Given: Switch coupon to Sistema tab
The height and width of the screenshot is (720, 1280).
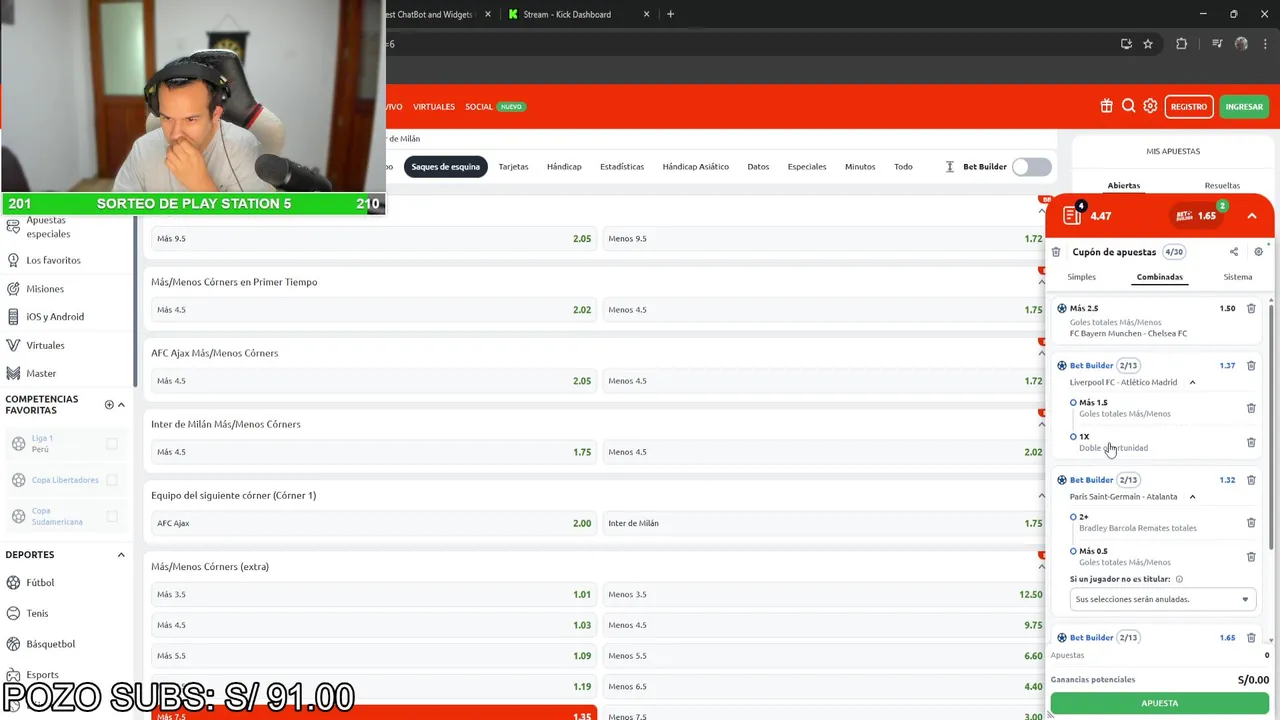Looking at the screenshot, I should tap(1238, 277).
